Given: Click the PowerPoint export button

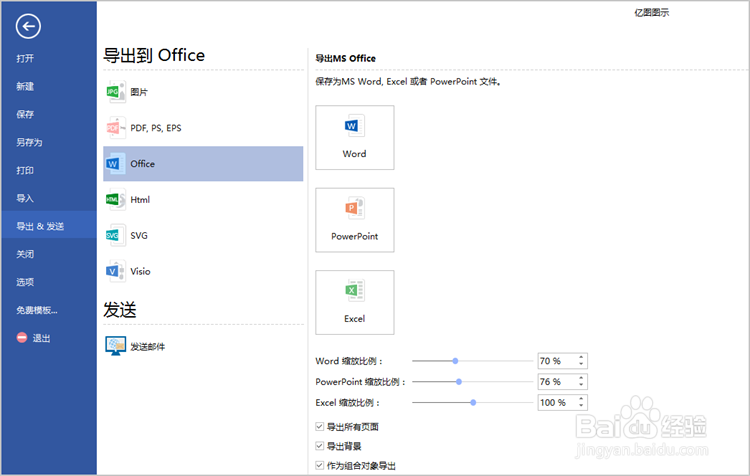Looking at the screenshot, I should click(354, 220).
